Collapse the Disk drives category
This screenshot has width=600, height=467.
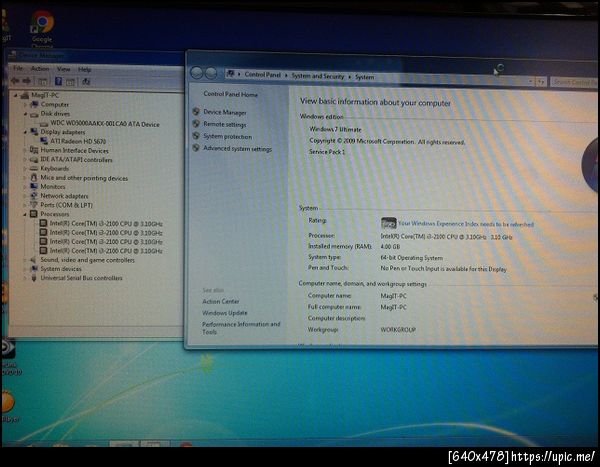pyautogui.click(x=25, y=114)
